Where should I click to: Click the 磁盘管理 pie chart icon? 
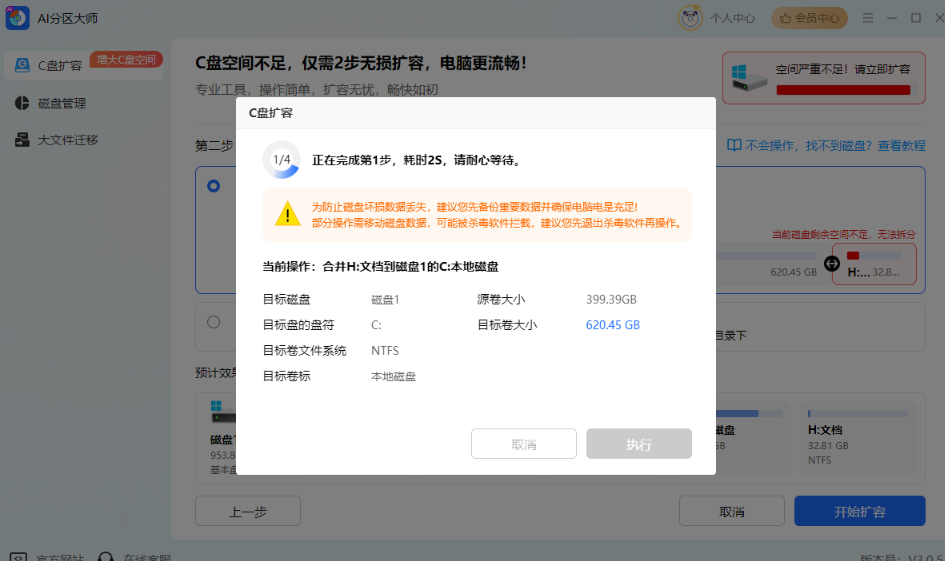(x=22, y=103)
